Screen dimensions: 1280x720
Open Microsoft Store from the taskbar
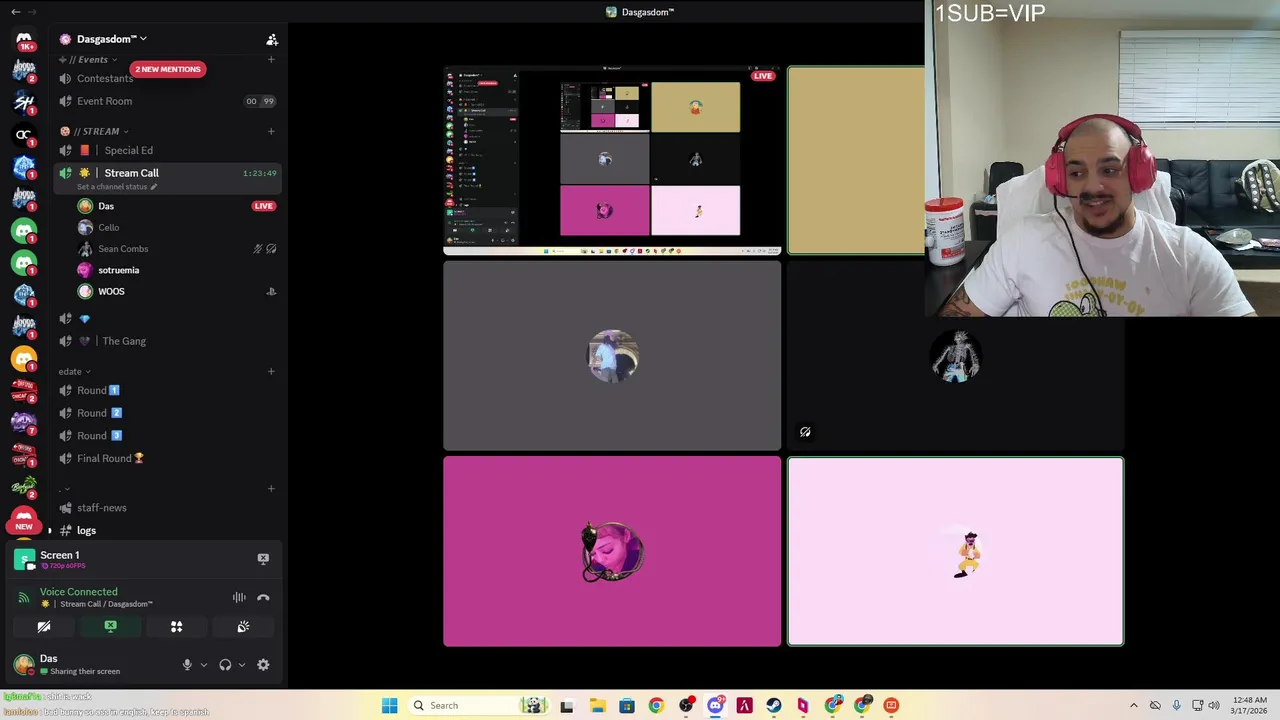[626, 705]
